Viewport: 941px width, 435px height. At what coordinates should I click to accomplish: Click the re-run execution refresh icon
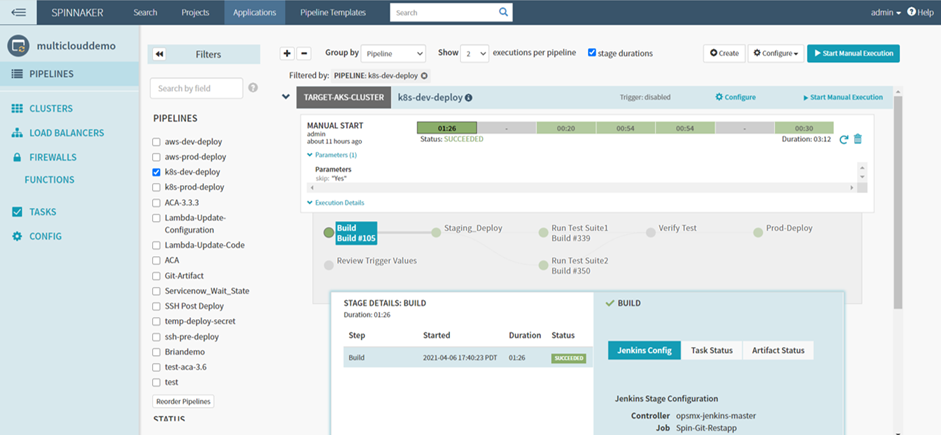pos(843,139)
